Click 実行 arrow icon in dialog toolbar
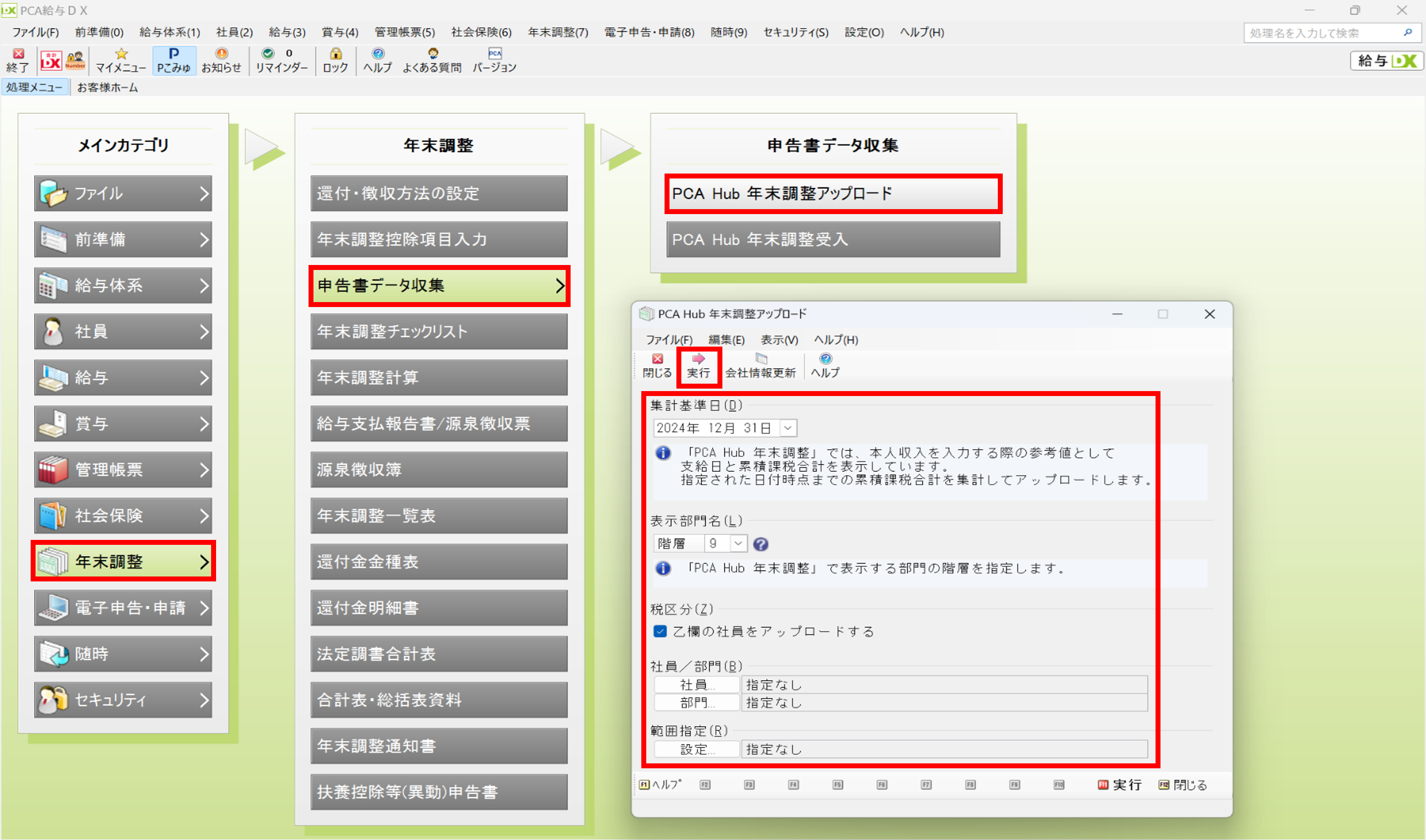 click(x=698, y=366)
